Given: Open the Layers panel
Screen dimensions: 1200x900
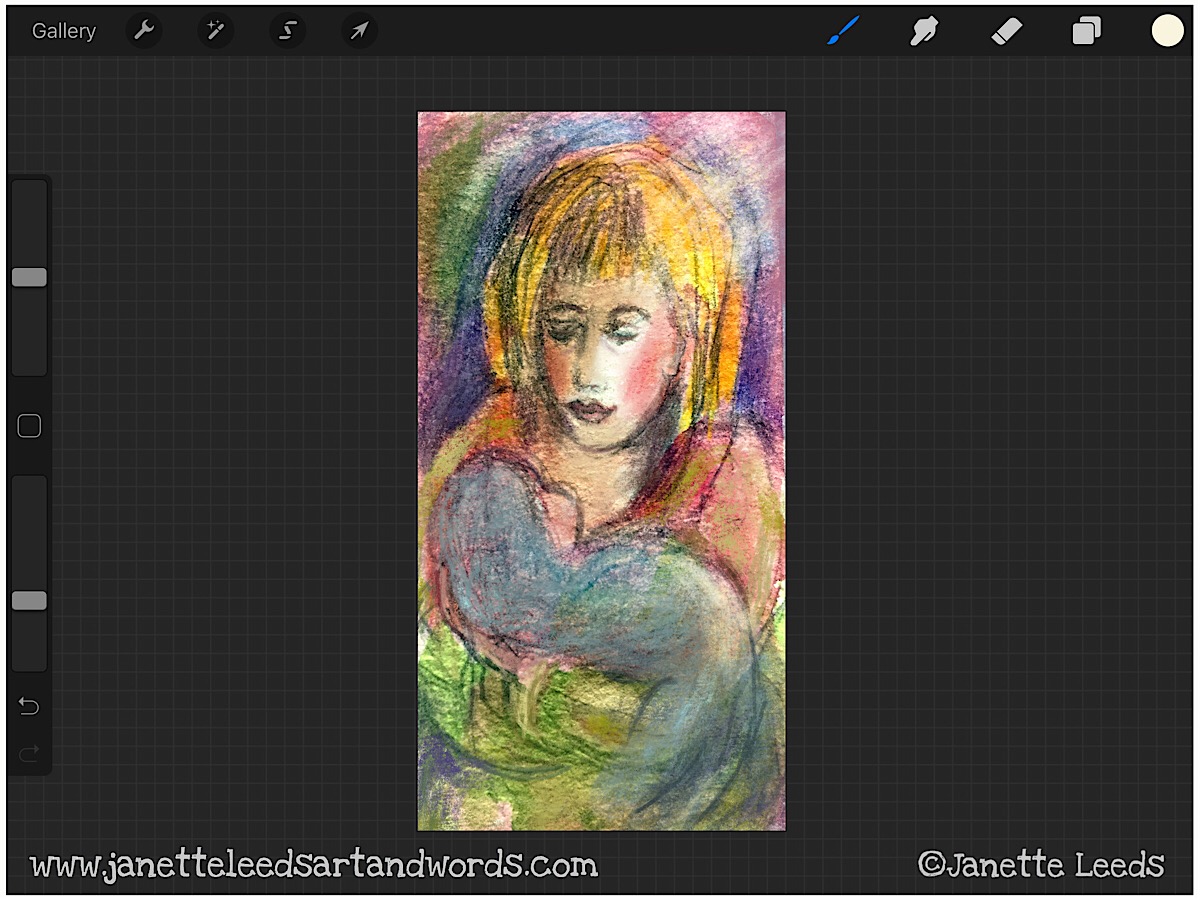Looking at the screenshot, I should pos(1086,31).
